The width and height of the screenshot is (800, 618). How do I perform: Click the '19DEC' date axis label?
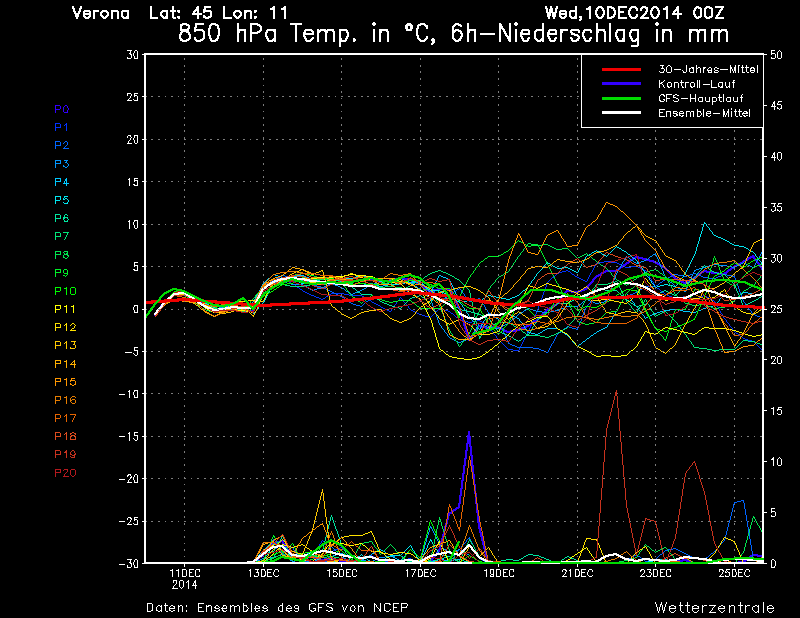pyautogui.click(x=498, y=574)
